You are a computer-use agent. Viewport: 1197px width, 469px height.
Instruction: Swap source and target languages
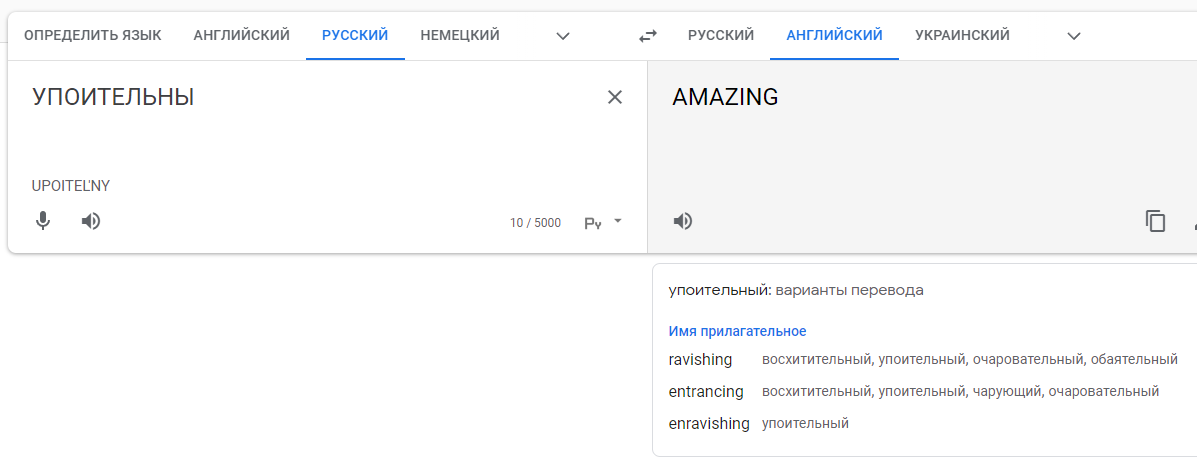tap(648, 36)
